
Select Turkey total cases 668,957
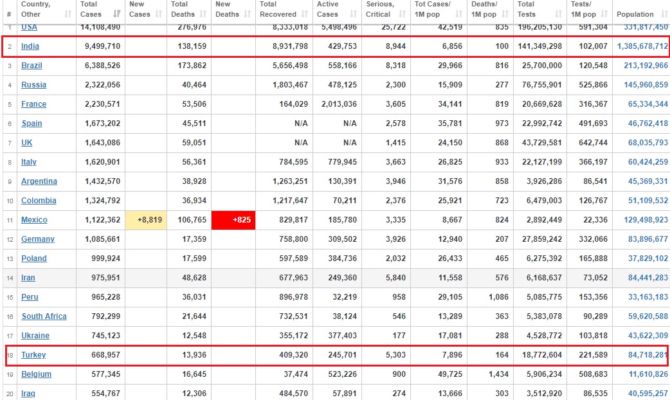106,355
